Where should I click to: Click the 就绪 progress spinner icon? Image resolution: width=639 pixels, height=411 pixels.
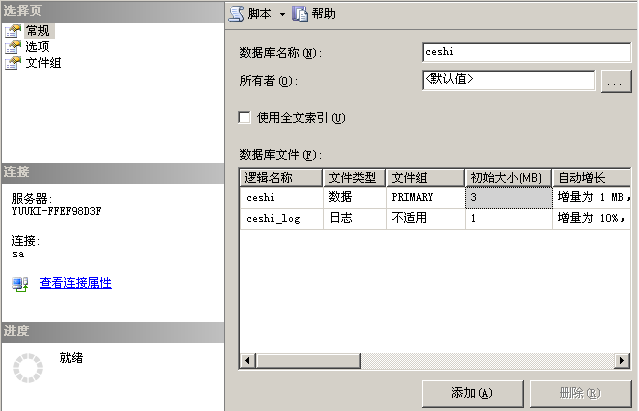click(28, 368)
